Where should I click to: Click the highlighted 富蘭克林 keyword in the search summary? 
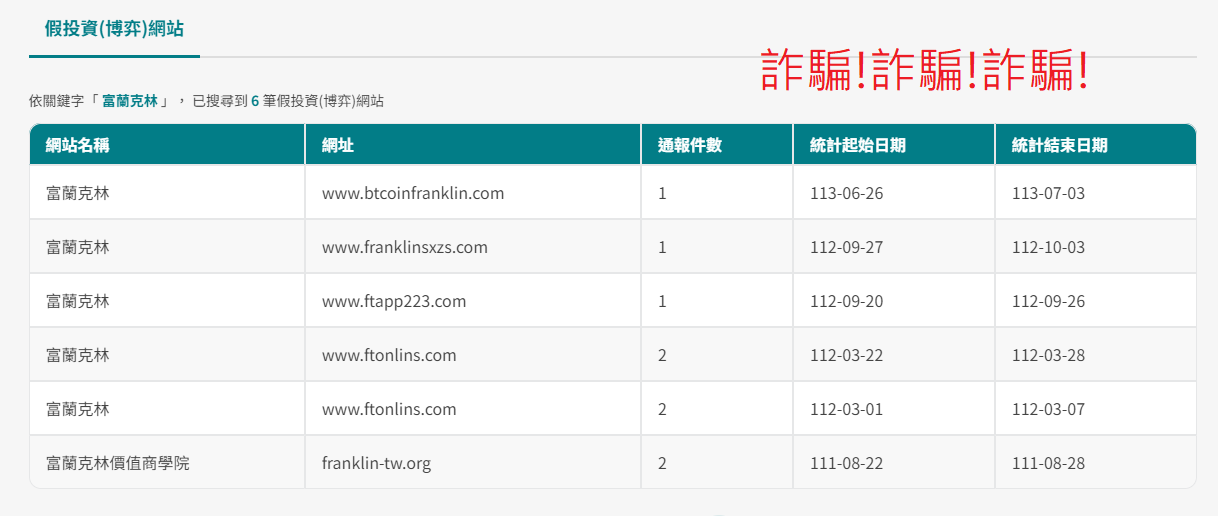[x=130, y=101]
